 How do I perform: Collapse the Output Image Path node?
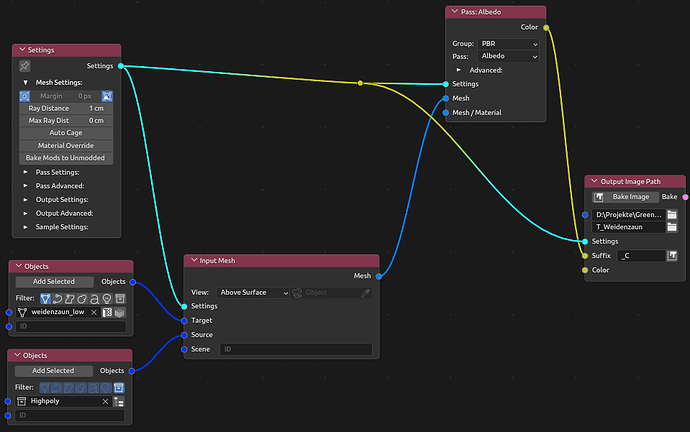[x=594, y=181]
